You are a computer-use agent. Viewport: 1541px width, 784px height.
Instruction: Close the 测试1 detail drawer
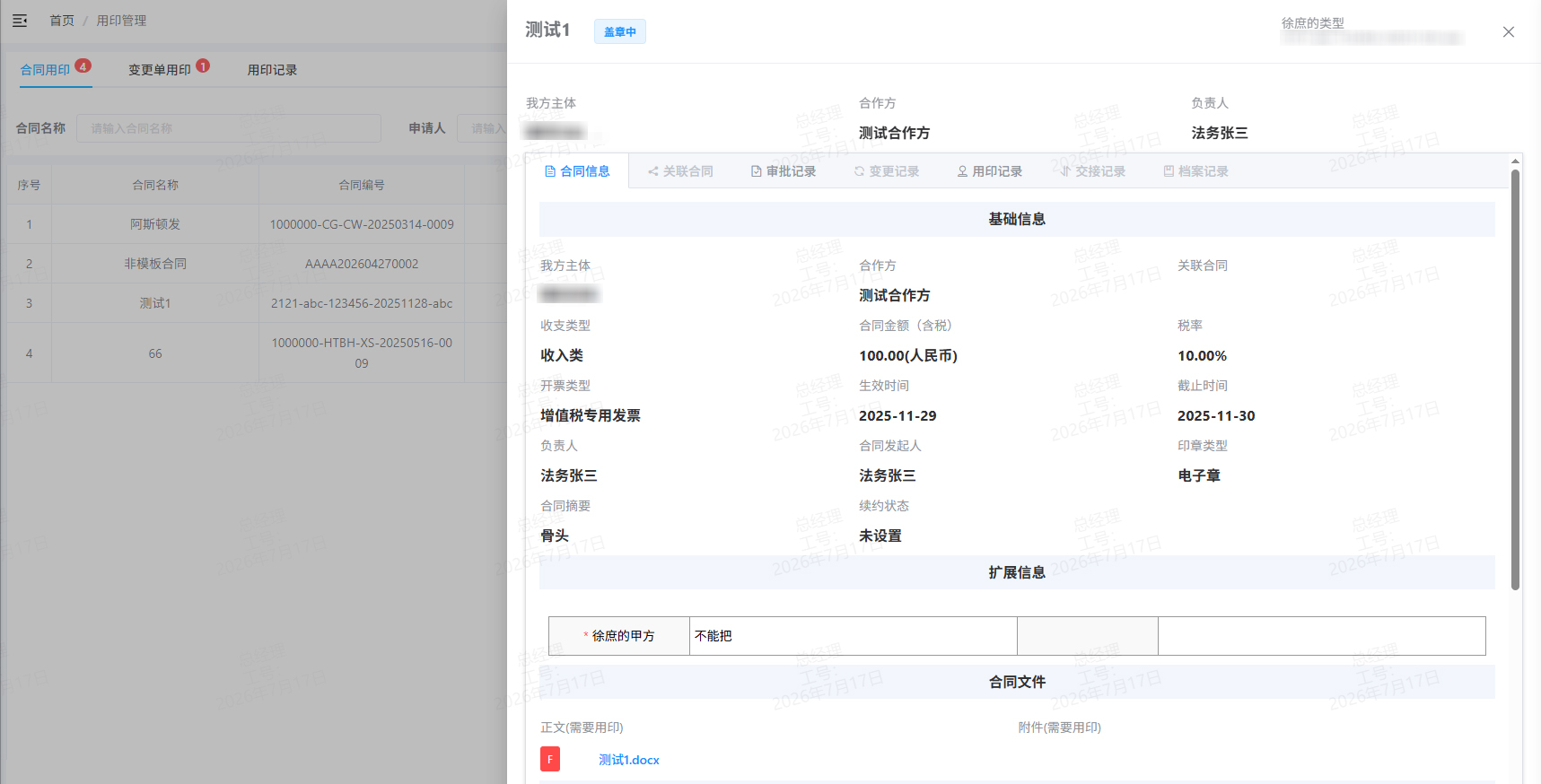[x=1509, y=31]
